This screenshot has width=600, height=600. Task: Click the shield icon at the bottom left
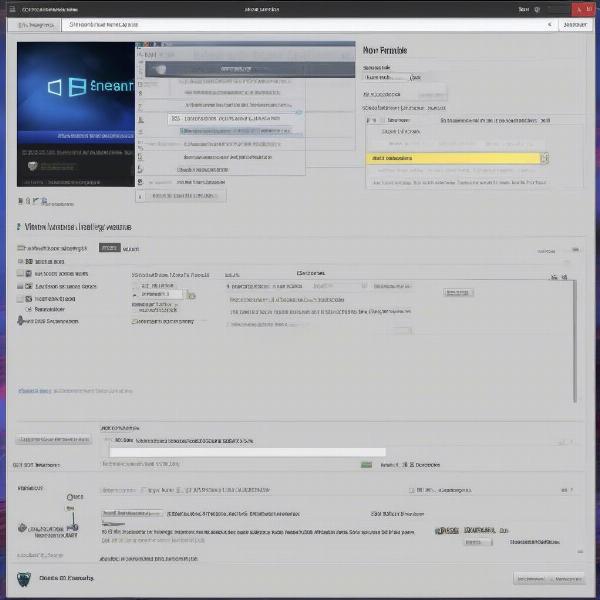click(x=24, y=579)
